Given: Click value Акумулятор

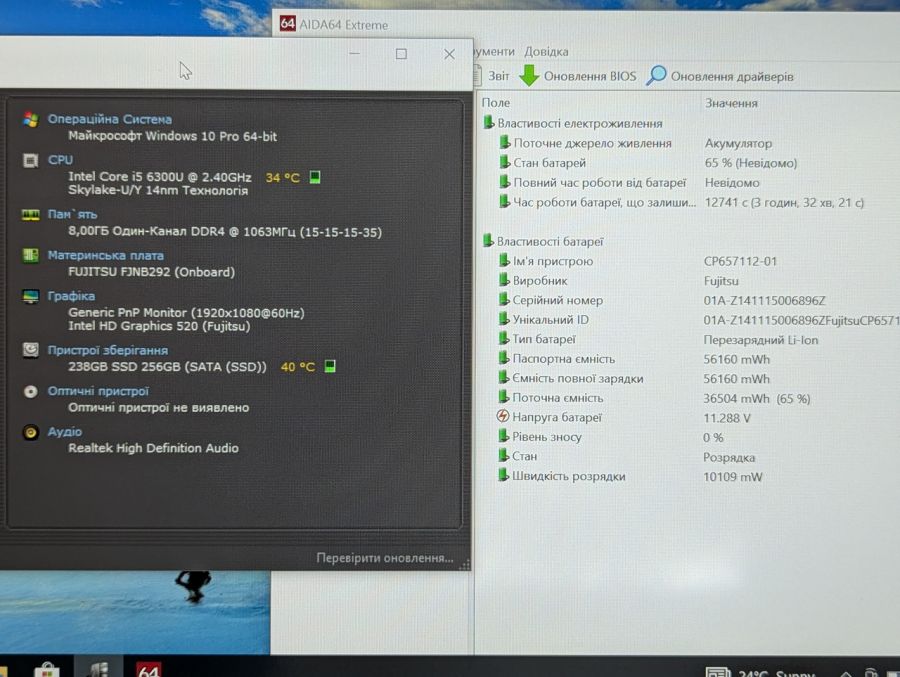Looking at the screenshot, I should [x=738, y=144].
